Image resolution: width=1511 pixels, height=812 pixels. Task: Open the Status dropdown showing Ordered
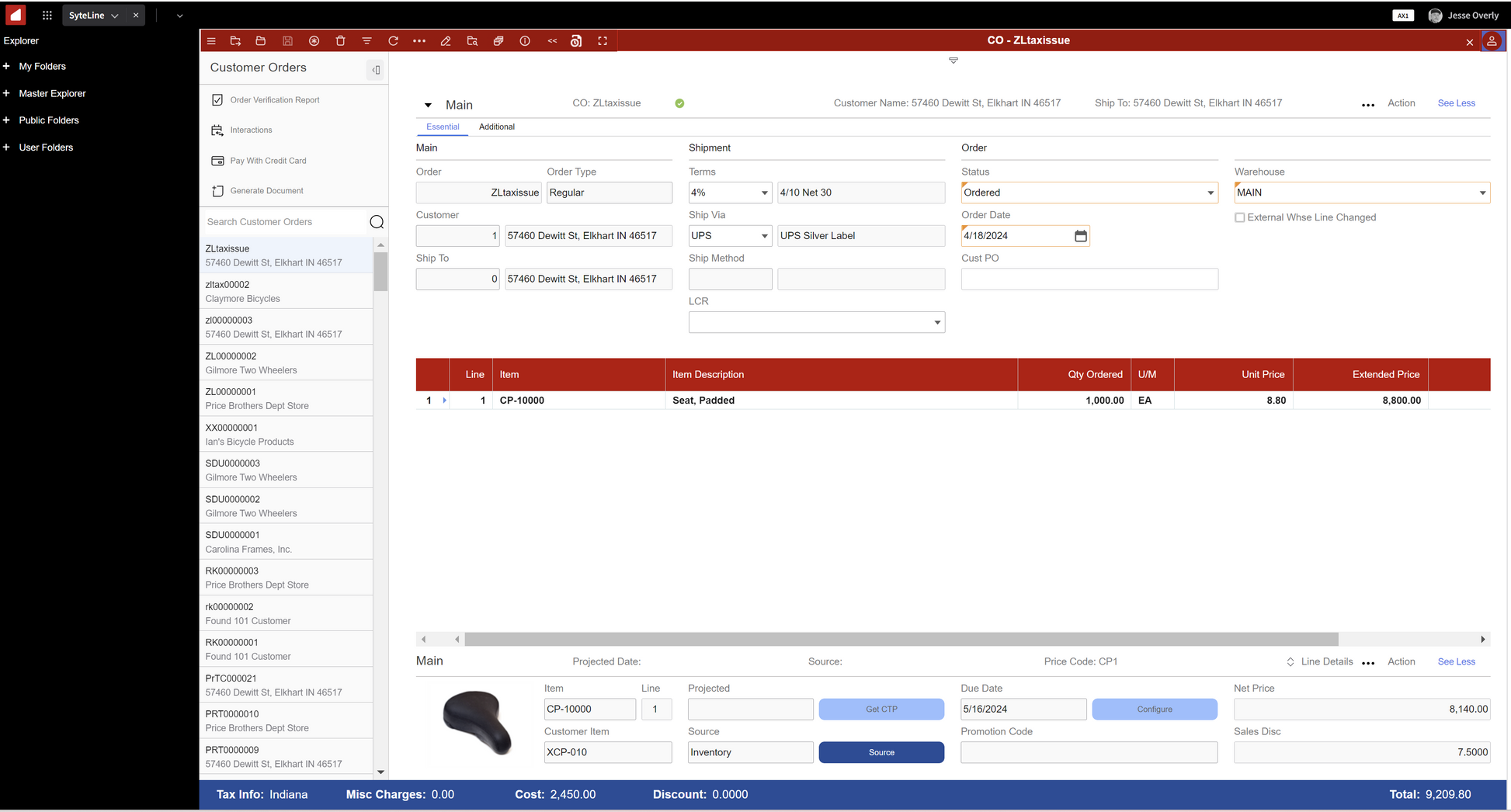coord(1210,193)
